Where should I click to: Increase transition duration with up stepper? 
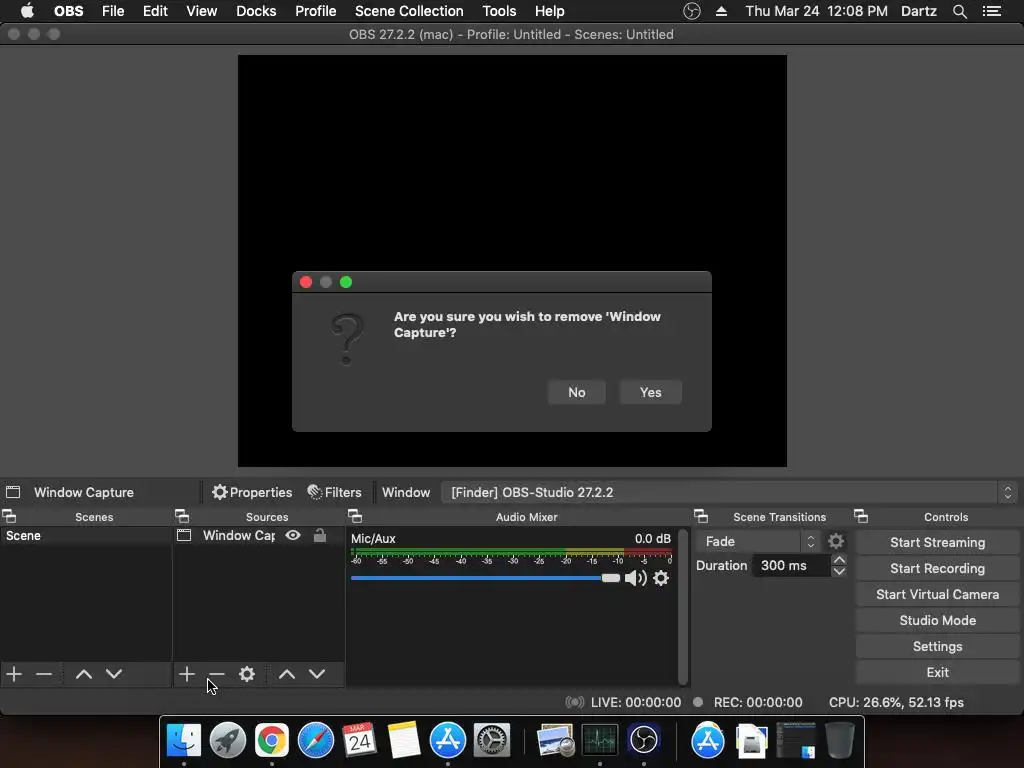click(840, 560)
